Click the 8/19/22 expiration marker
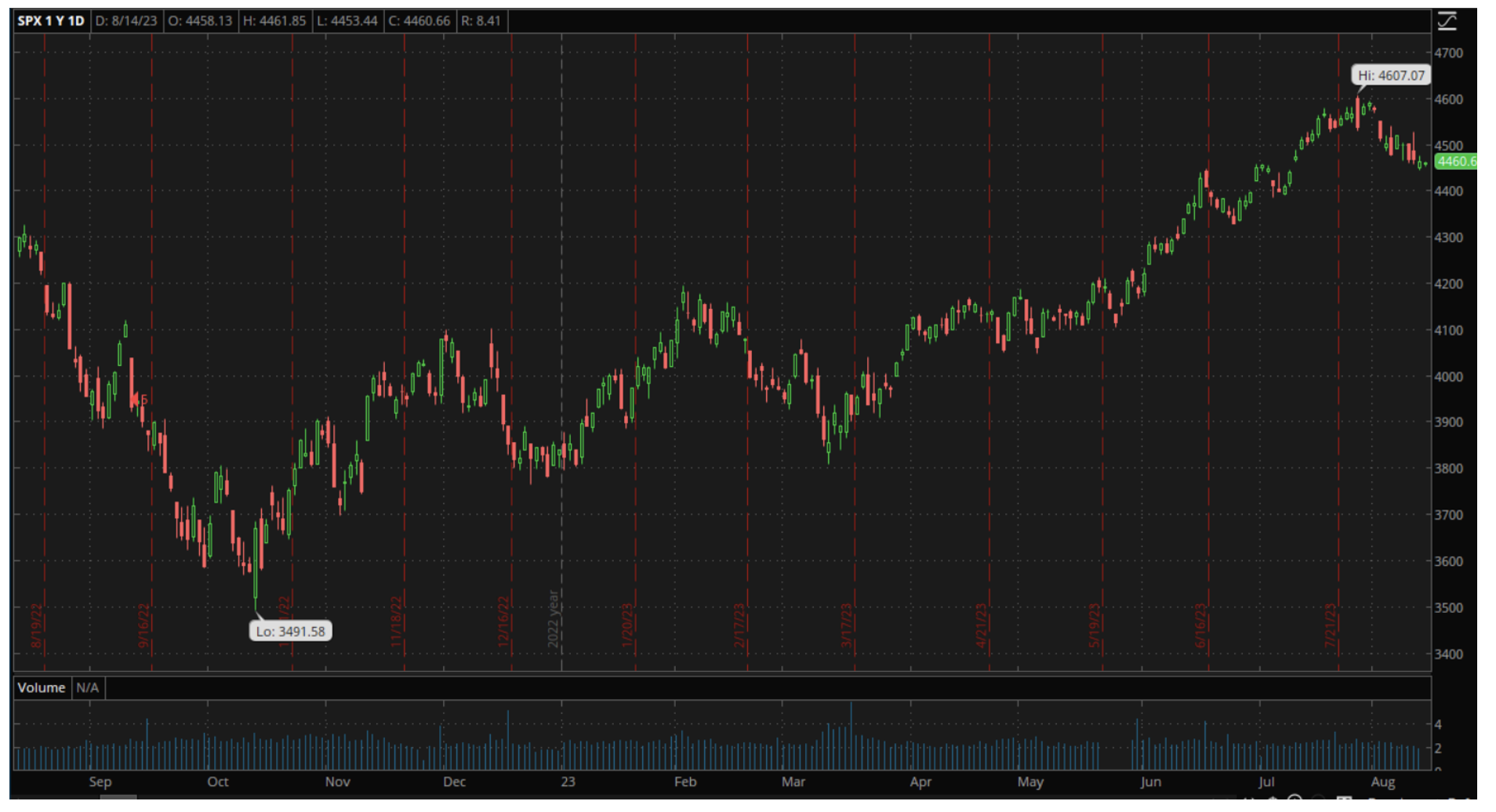The height and width of the screenshot is (812, 1496). (x=36, y=625)
